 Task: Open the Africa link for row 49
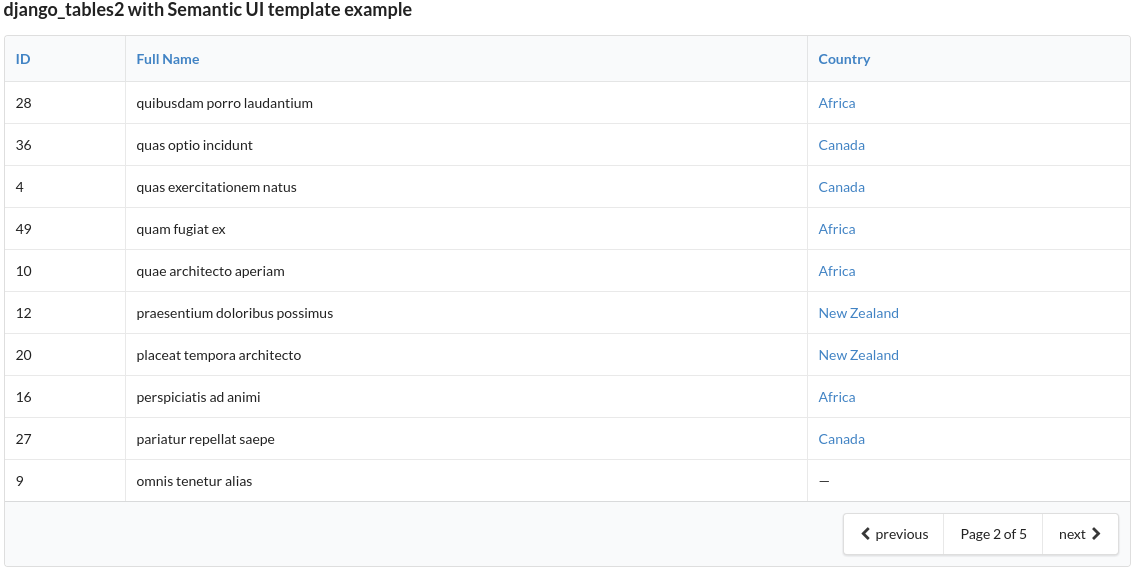click(x=837, y=229)
